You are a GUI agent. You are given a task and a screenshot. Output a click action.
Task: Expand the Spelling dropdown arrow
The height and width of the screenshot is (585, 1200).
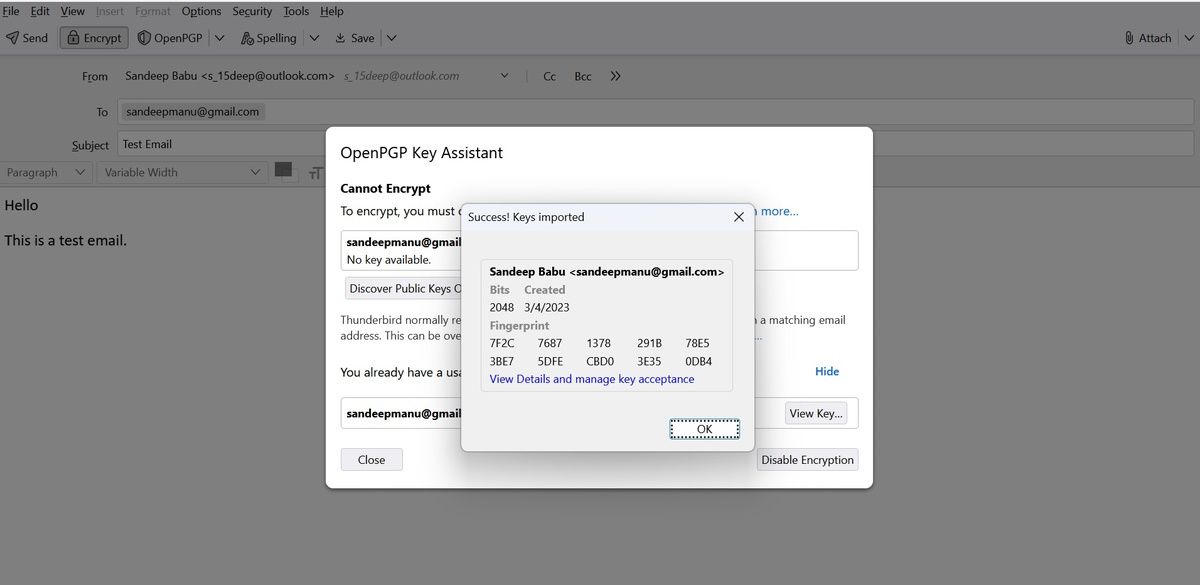pyautogui.click(x=314, y=38)
